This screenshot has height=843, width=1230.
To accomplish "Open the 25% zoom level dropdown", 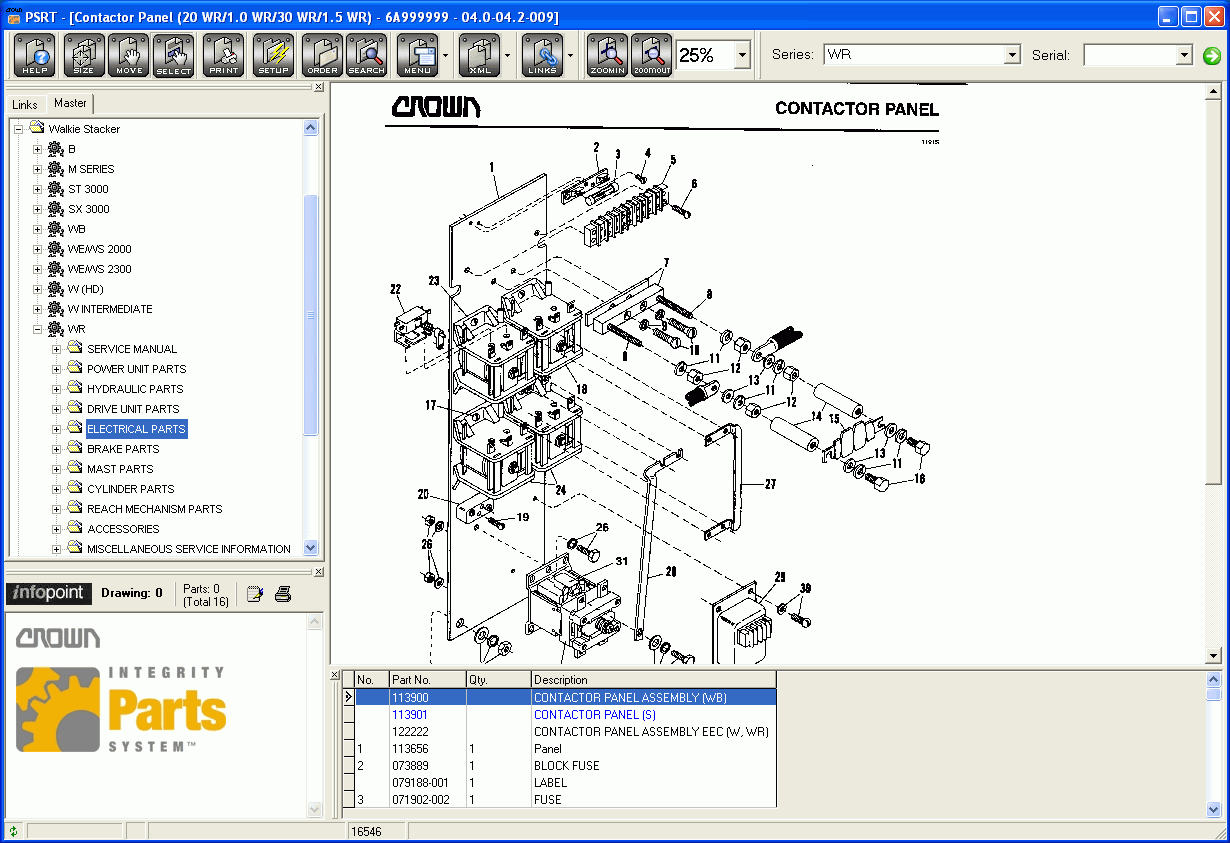I will (741, 55).
